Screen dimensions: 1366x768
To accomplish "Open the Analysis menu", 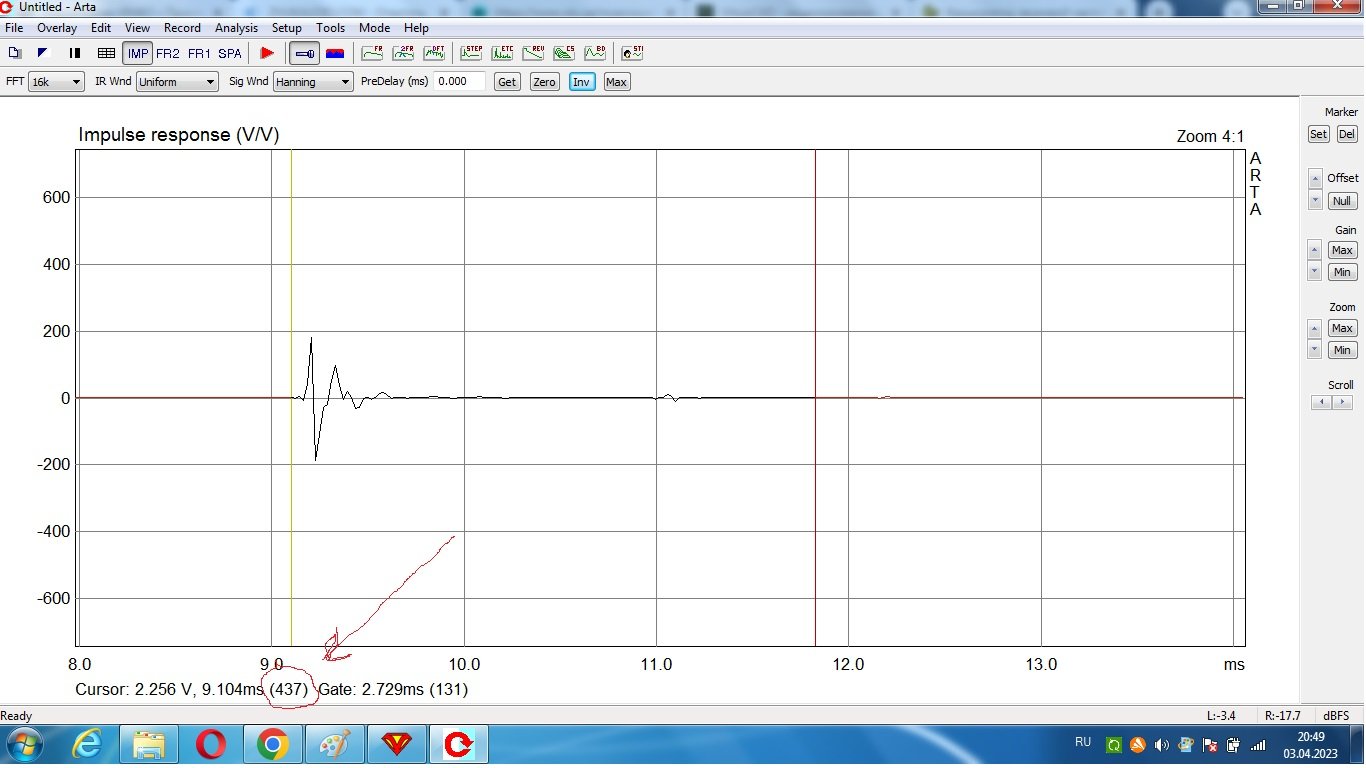I will (x=236, y=28).
